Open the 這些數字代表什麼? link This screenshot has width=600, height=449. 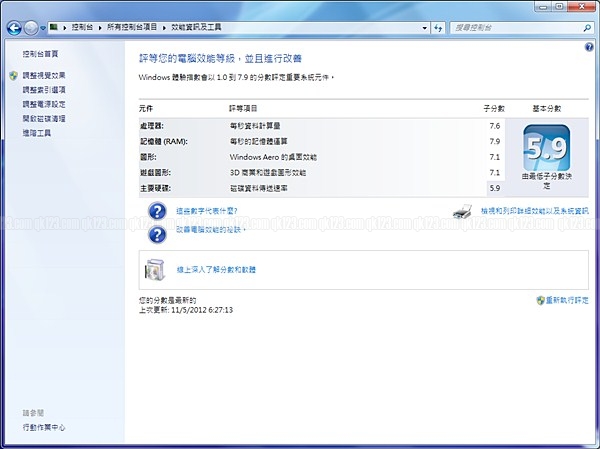(x=207, y=211)
